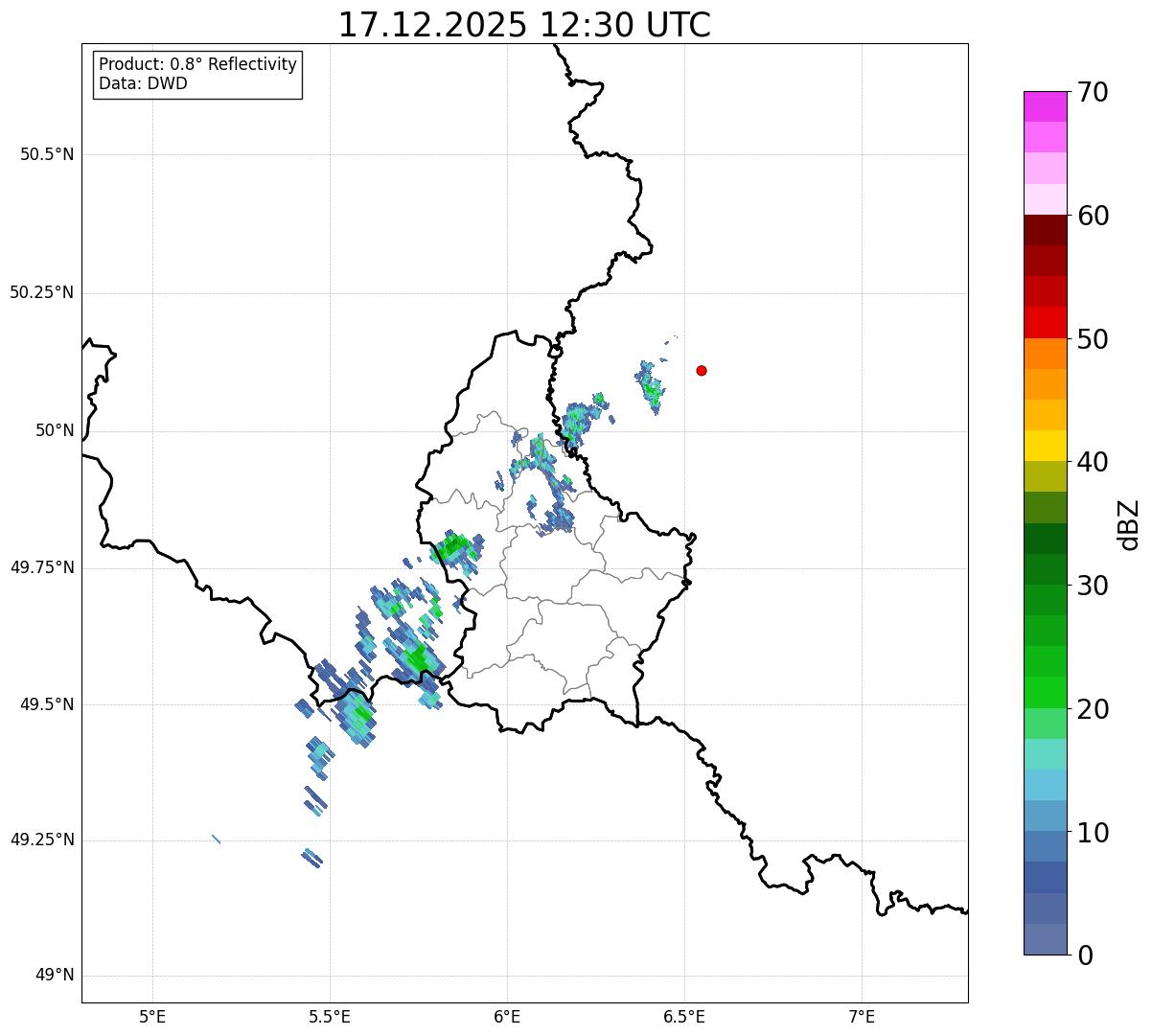Image resolution: width=1152 pixels, height=1036 pixels.
Task: Click the yellow swatch at 40 dBZ
Action: tap(1045, 446)
